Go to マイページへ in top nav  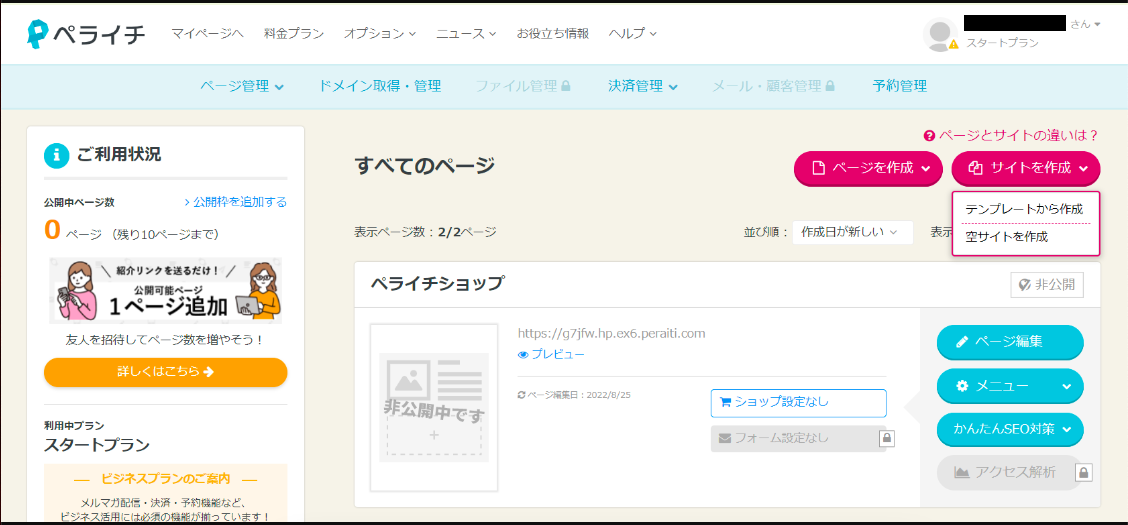[208, 33]
